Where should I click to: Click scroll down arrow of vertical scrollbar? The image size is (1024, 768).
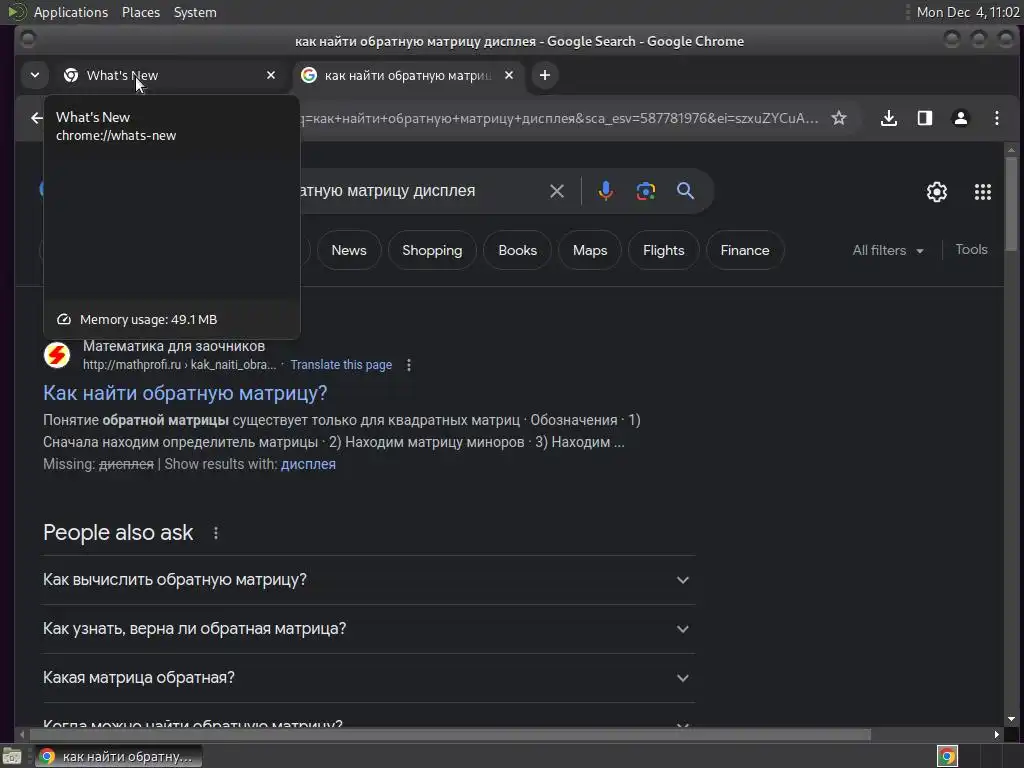[1011, 720]
